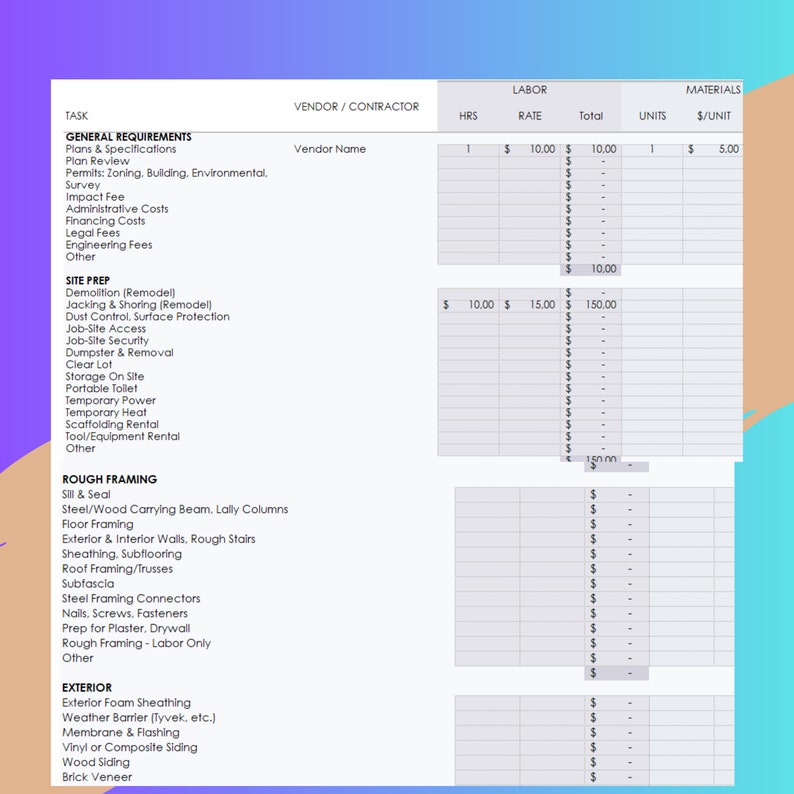The image size is (794, 794).
Task: Click the $/UNIT value 5,00
Action: [x=713, y=149]
